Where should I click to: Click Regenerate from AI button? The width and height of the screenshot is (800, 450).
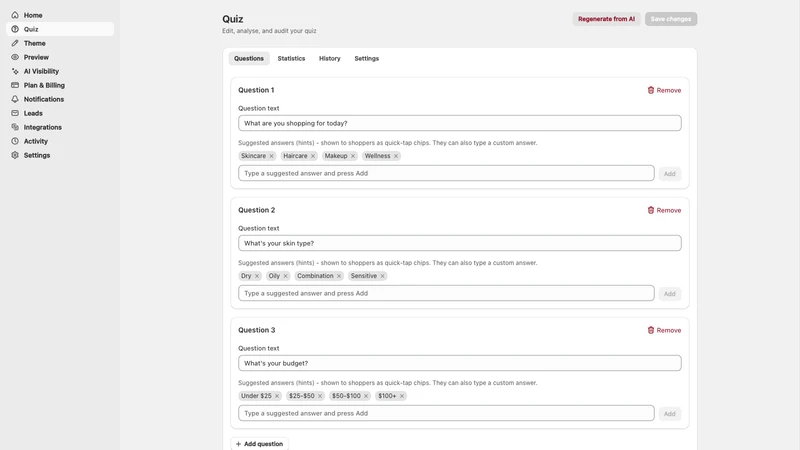point(606,19)
